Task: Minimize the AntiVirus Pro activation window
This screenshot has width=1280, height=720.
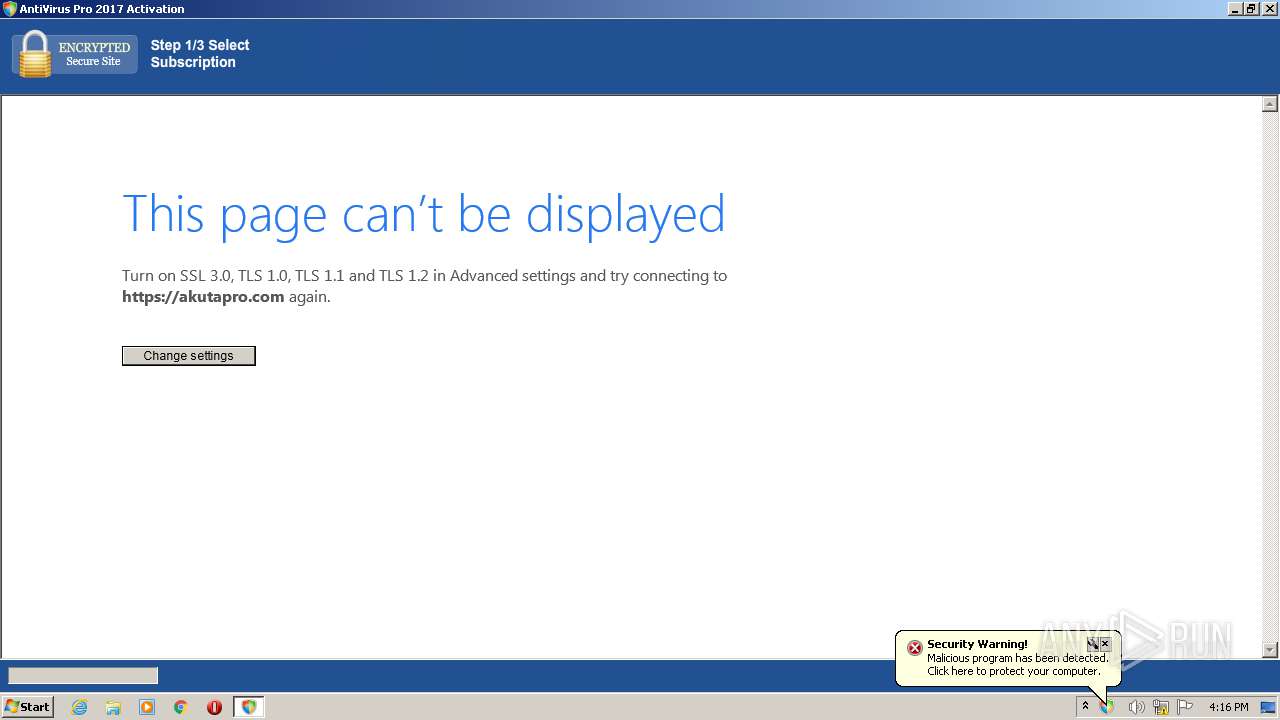Action: point(1235,9)
